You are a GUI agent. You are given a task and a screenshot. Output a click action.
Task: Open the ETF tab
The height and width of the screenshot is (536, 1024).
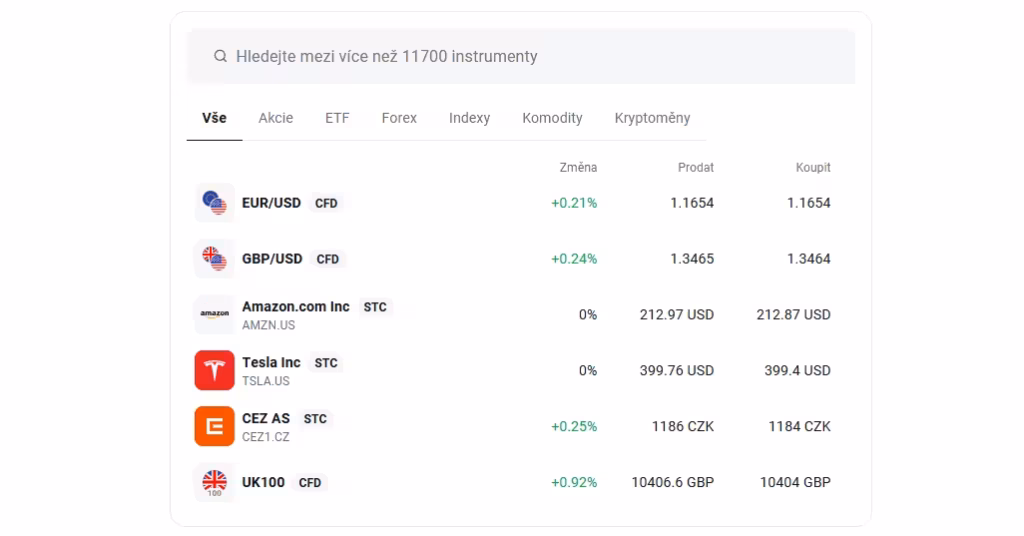(x=337, y=118)
